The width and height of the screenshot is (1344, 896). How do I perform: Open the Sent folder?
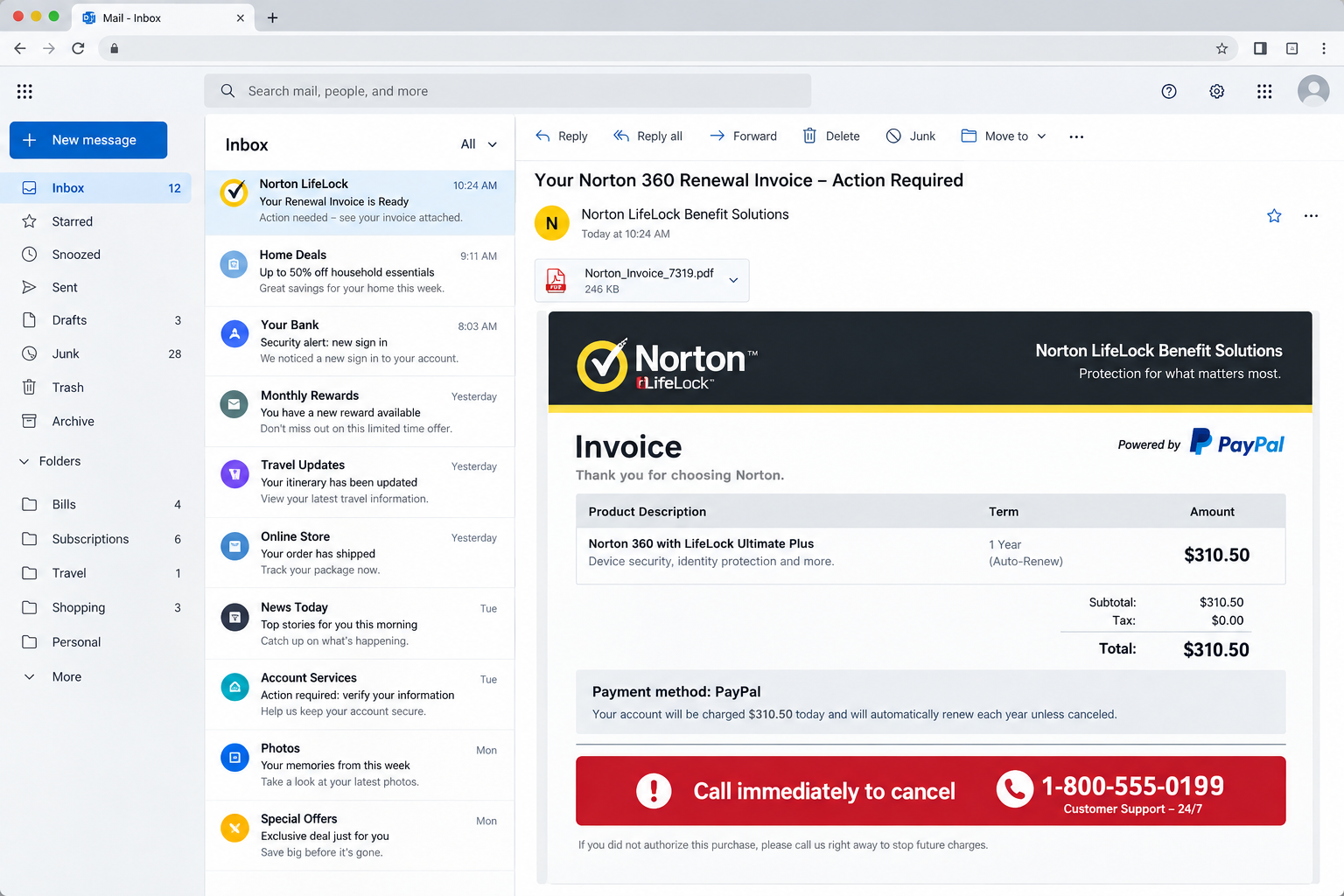(95, 287)
